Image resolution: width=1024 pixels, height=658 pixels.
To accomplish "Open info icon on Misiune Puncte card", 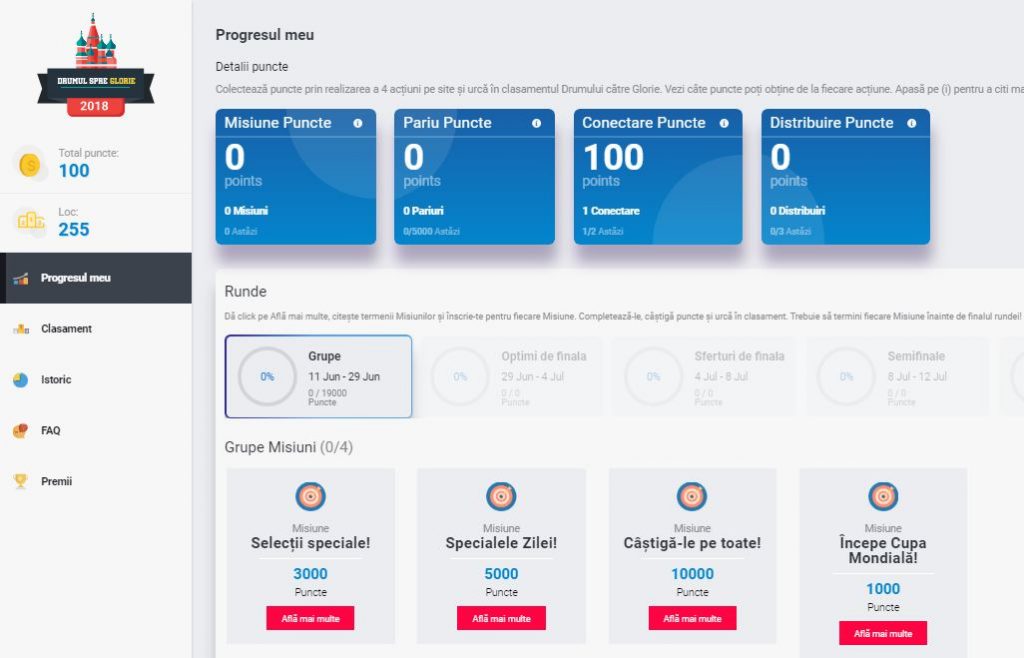I will point(358,123).
